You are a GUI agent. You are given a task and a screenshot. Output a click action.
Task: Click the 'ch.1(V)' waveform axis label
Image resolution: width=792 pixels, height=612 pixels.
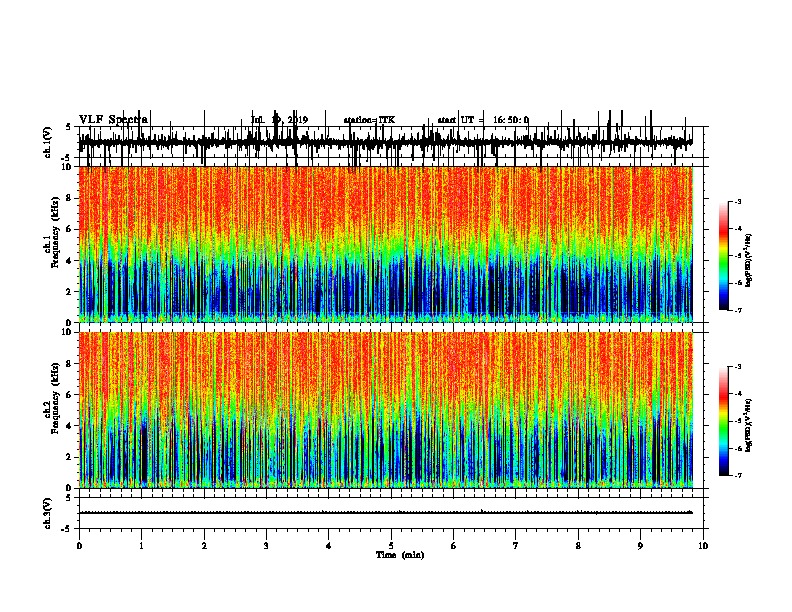point(47,142)
